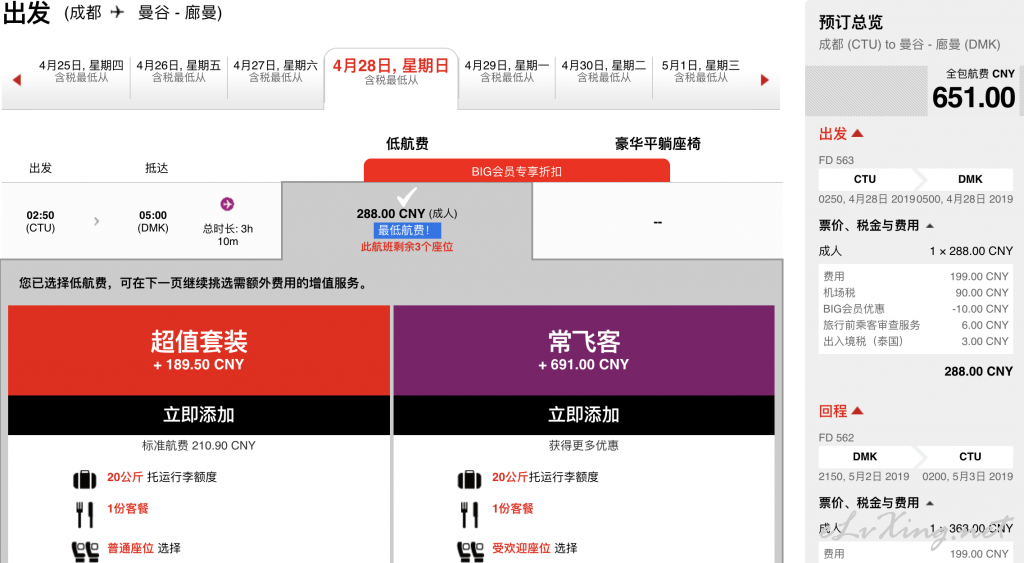The height and width of the screenshot is (563, 1024).
Task: Click the 低航费 column header
Action: [407, 144]
